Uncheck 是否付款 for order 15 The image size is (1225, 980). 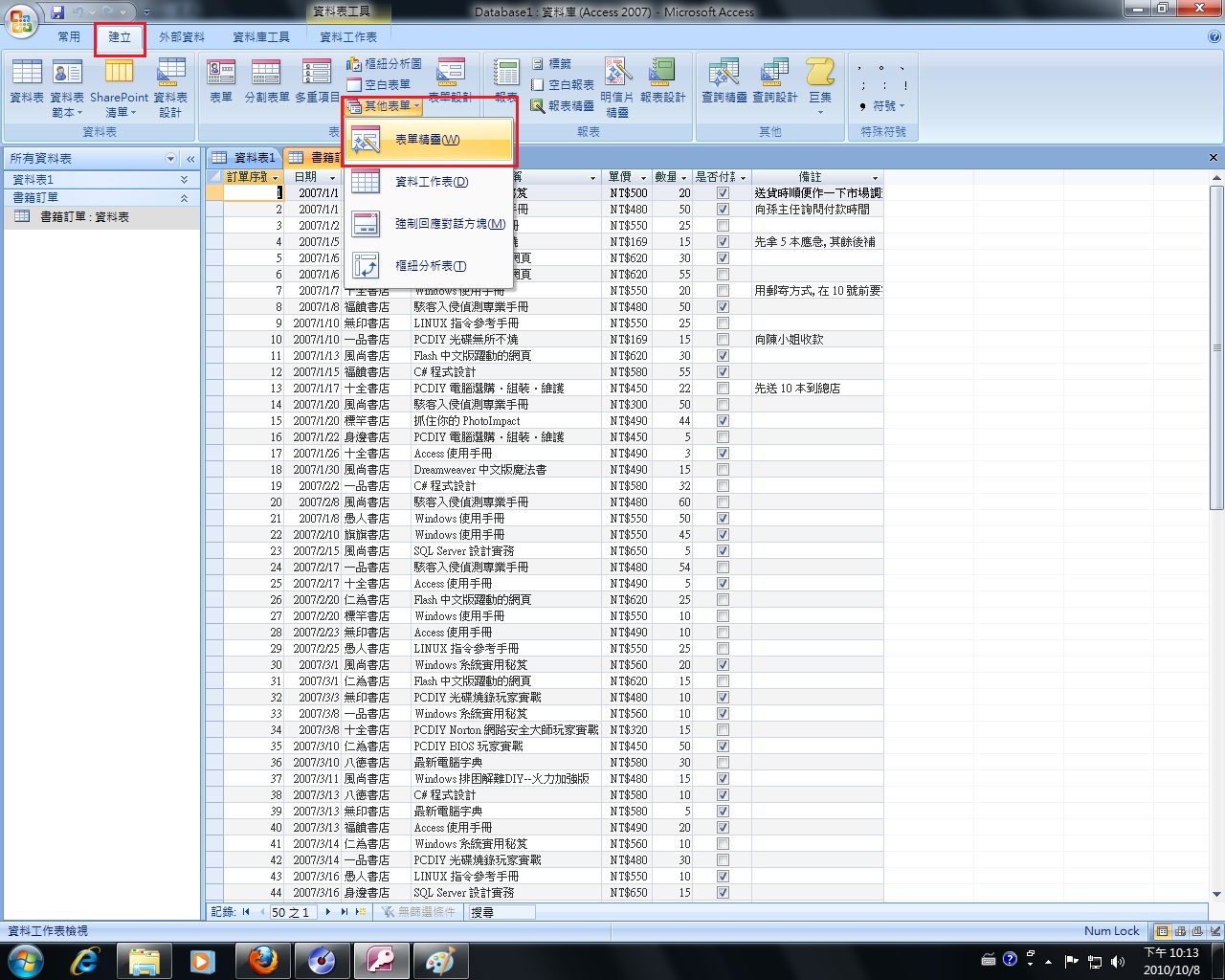pyautogui.click(x=723, y=420)
